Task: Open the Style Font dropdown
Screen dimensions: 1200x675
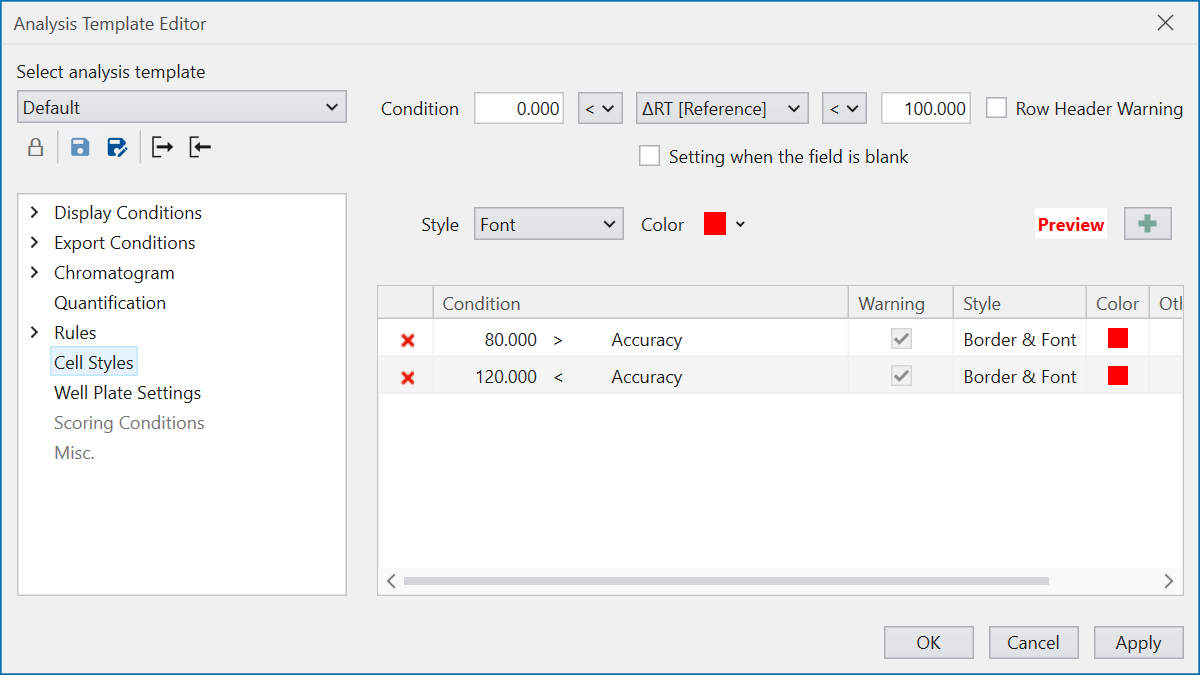Action: [548, 225]
